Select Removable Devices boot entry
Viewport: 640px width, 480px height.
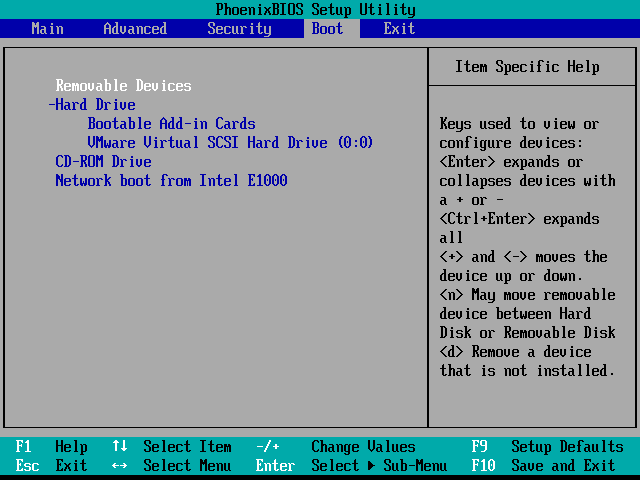pos(123,86)
